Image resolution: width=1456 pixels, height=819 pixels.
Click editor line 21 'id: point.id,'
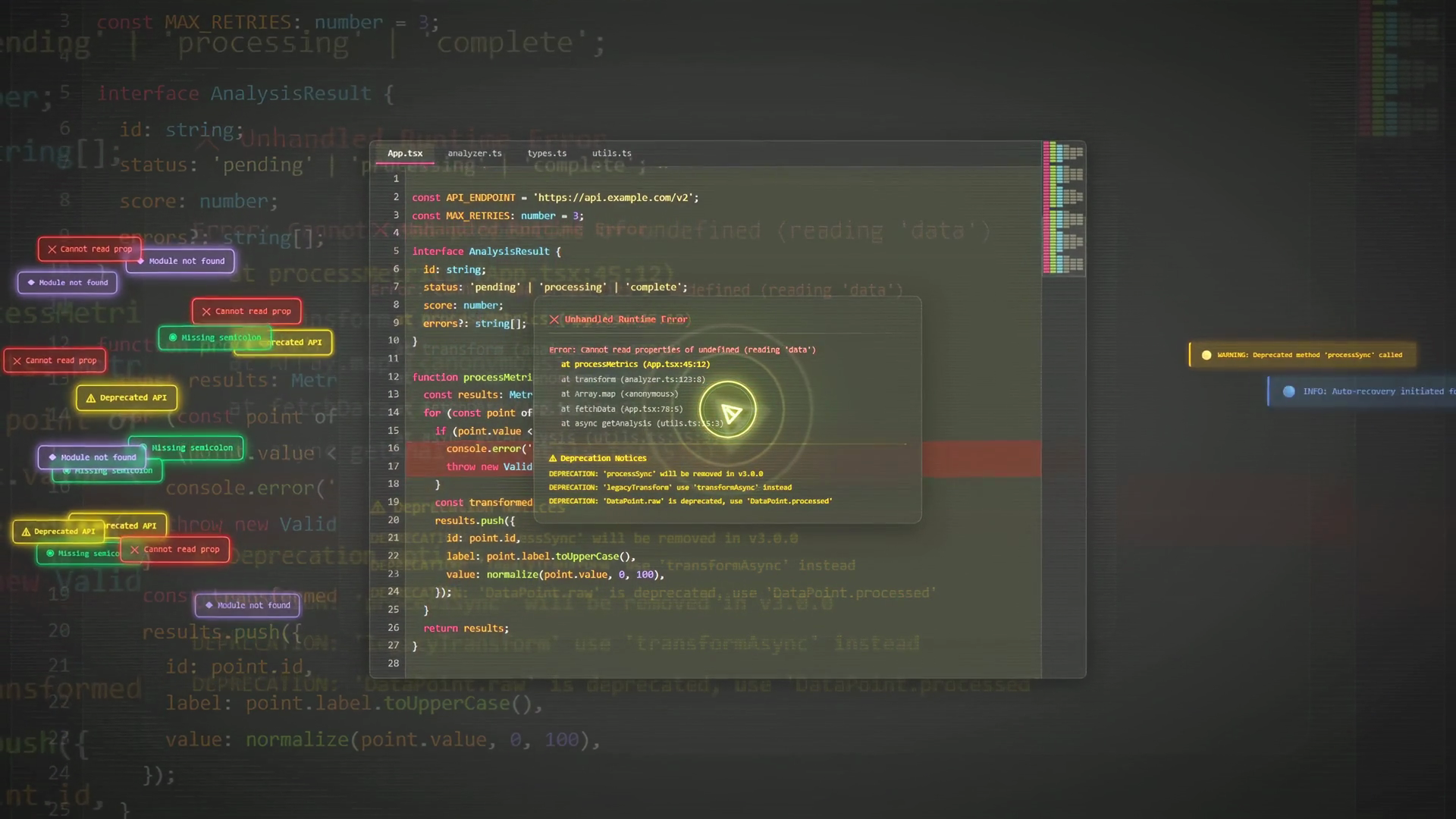pos(483,538)
